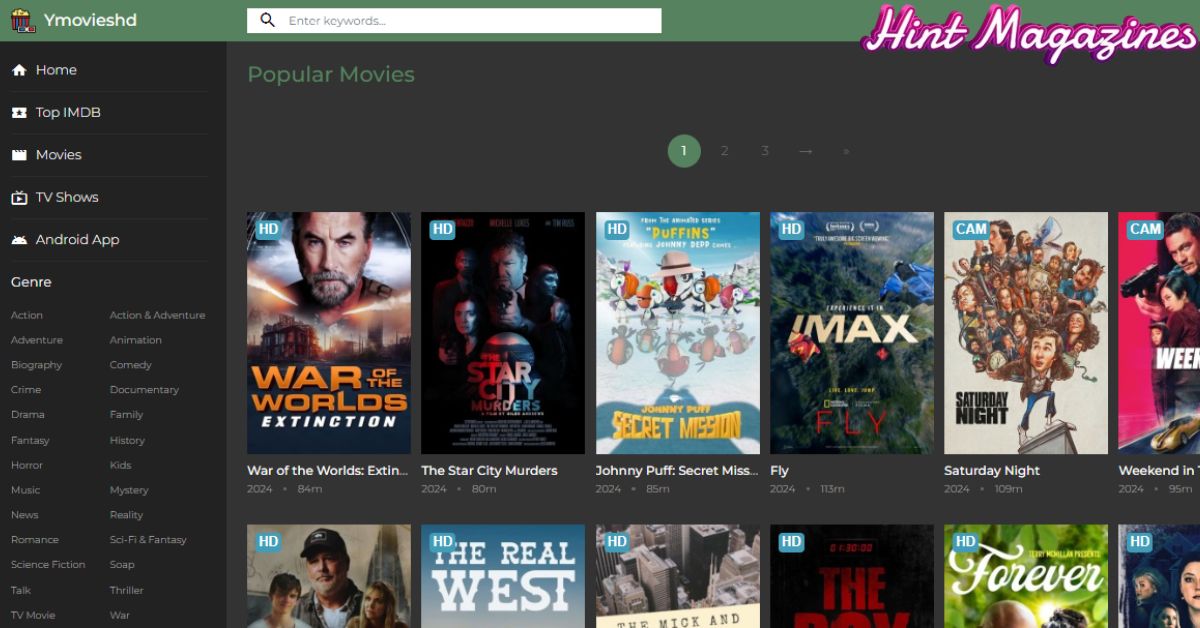Image resolution: width=1200 pixels, height=628 pixels.
Task: Select the Animation genre
Action: tap(136, 340)
